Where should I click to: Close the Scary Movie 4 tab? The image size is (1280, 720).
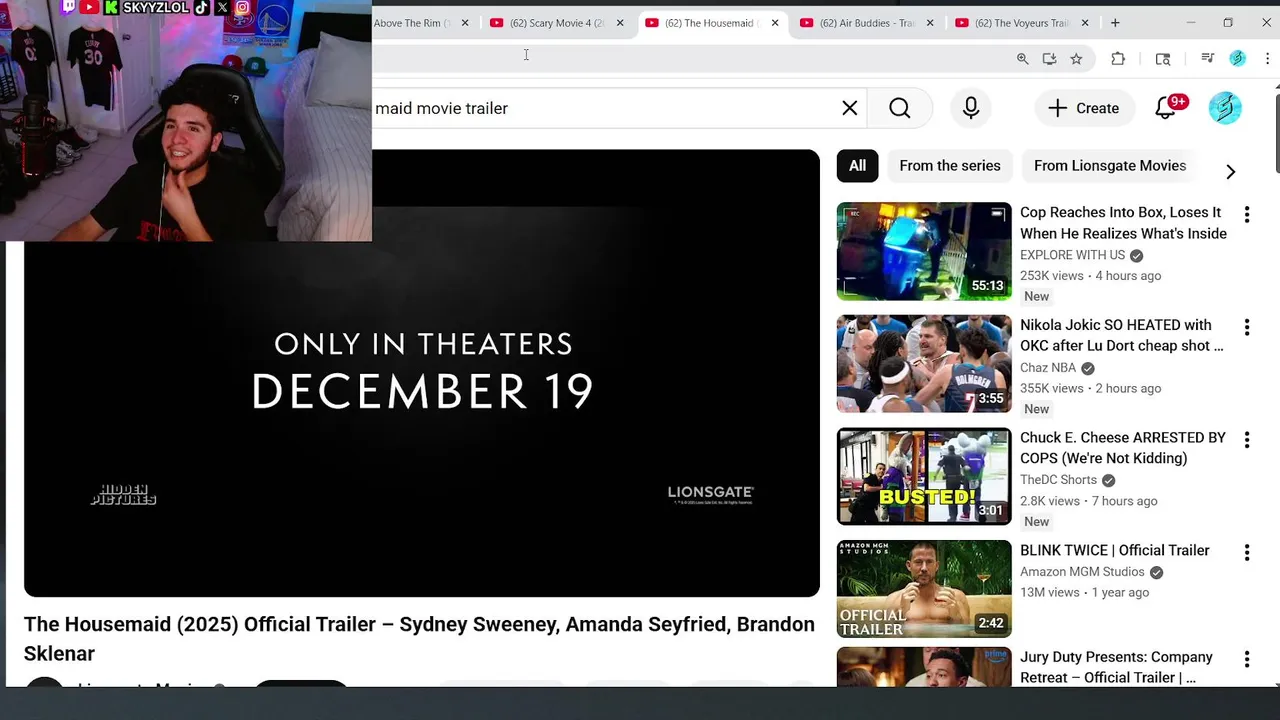[620, 23]
